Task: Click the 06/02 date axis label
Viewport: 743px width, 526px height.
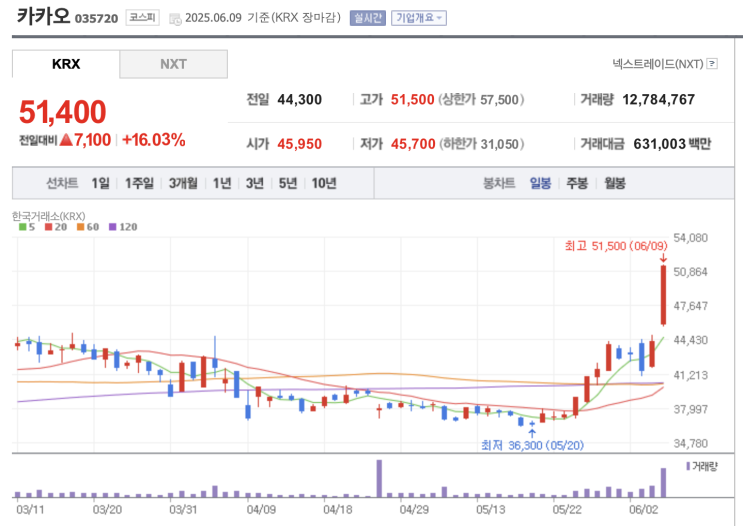Action: pos(643,510)
